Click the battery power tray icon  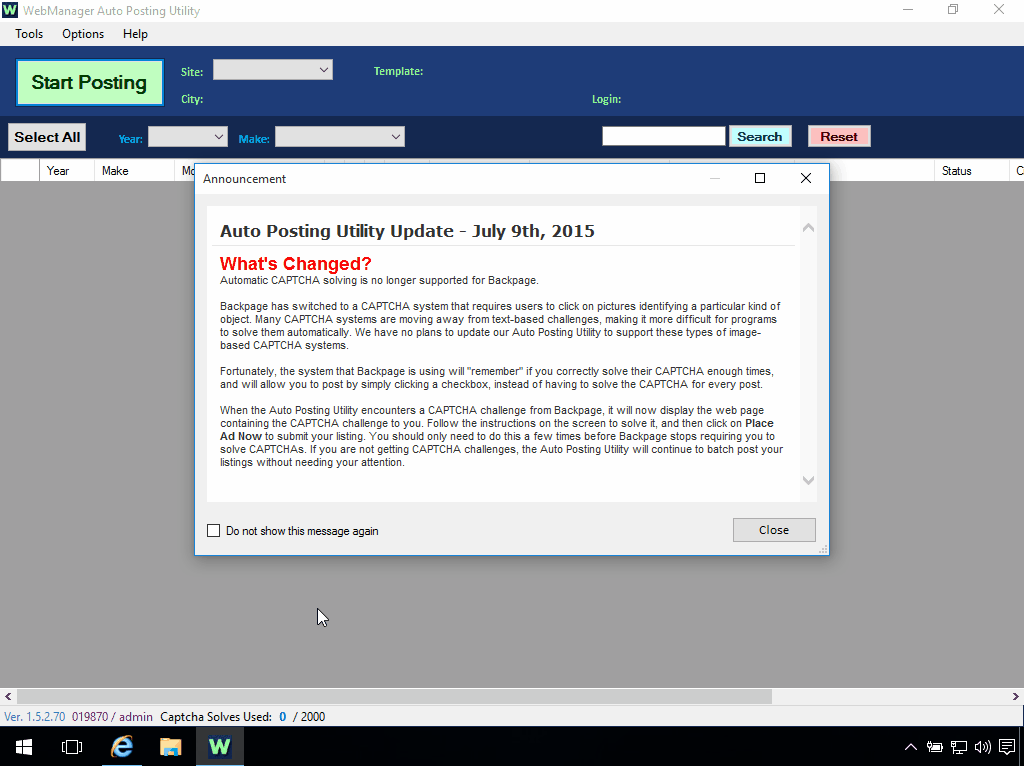tap(935, 747)
